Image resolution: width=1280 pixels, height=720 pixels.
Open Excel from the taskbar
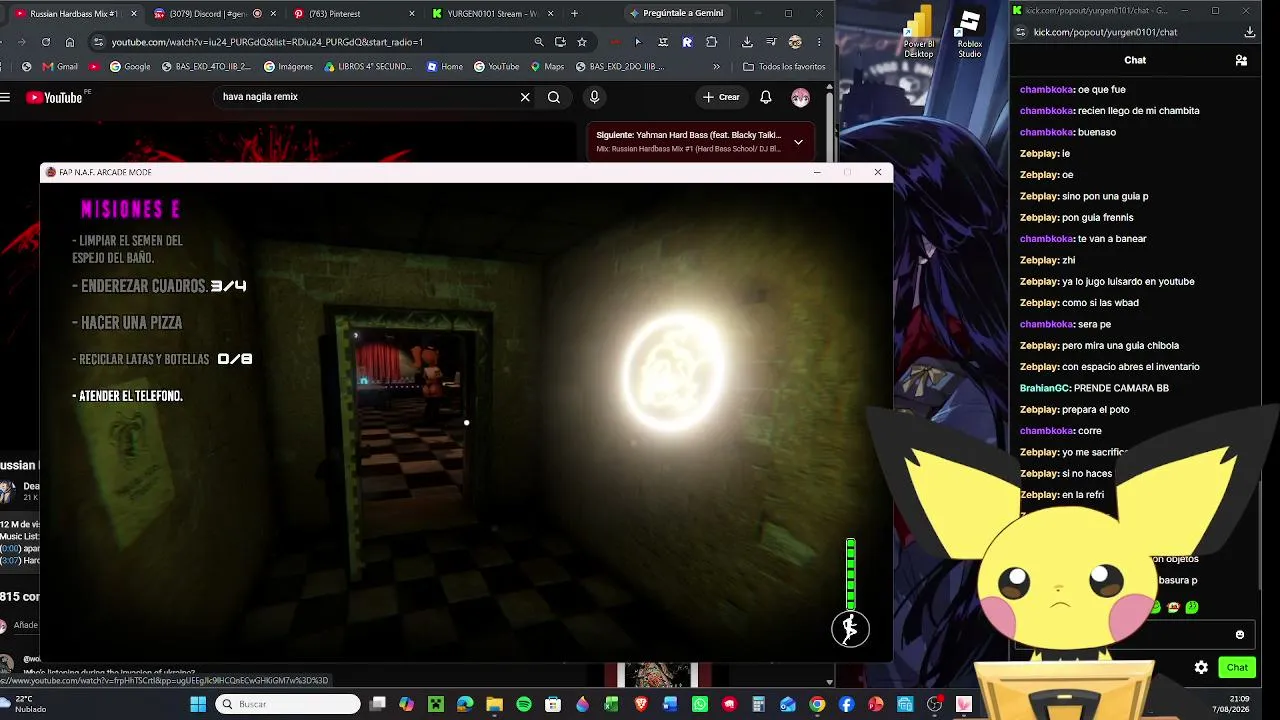pyautogui.click(x=611, y=704)
